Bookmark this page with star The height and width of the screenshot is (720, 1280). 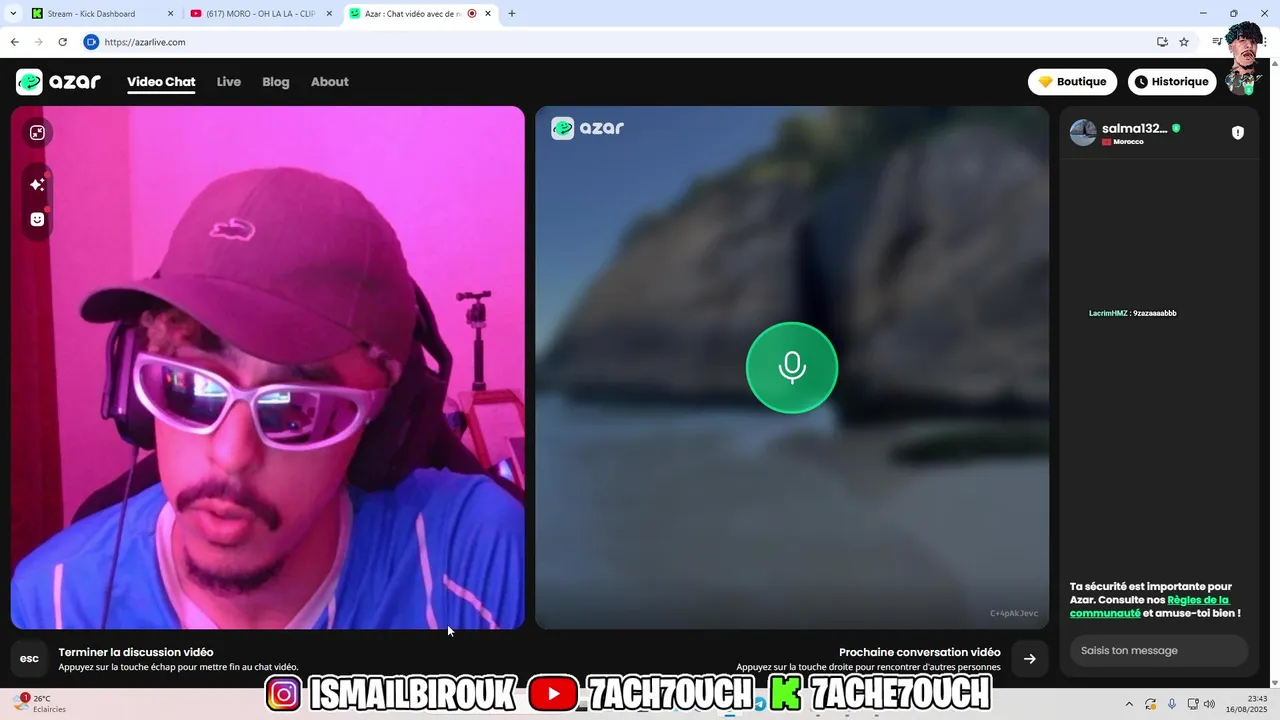point(1184,42)
